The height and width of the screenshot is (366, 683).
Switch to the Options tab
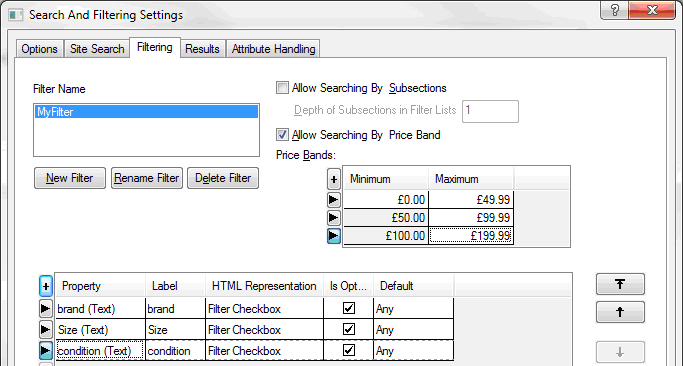tap(40, 49)
